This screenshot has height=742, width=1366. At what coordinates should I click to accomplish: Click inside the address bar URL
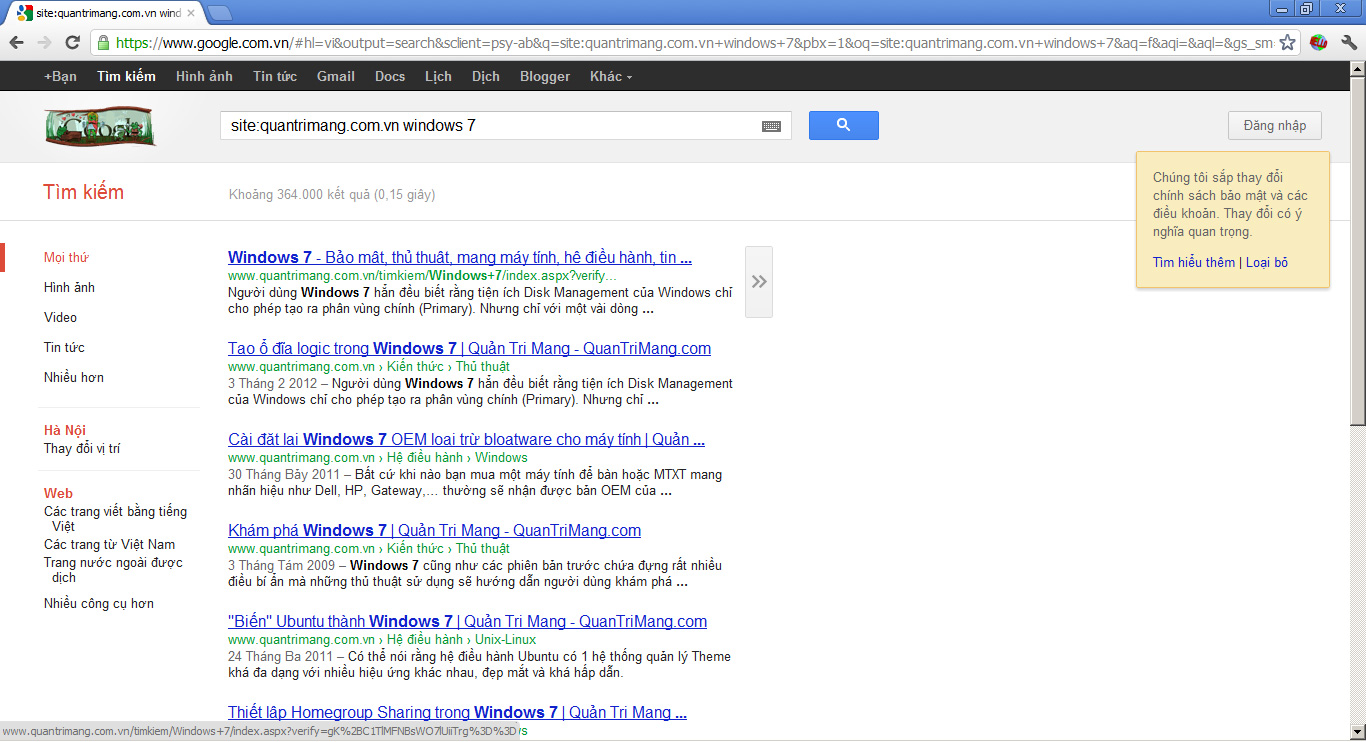(694, 43)
